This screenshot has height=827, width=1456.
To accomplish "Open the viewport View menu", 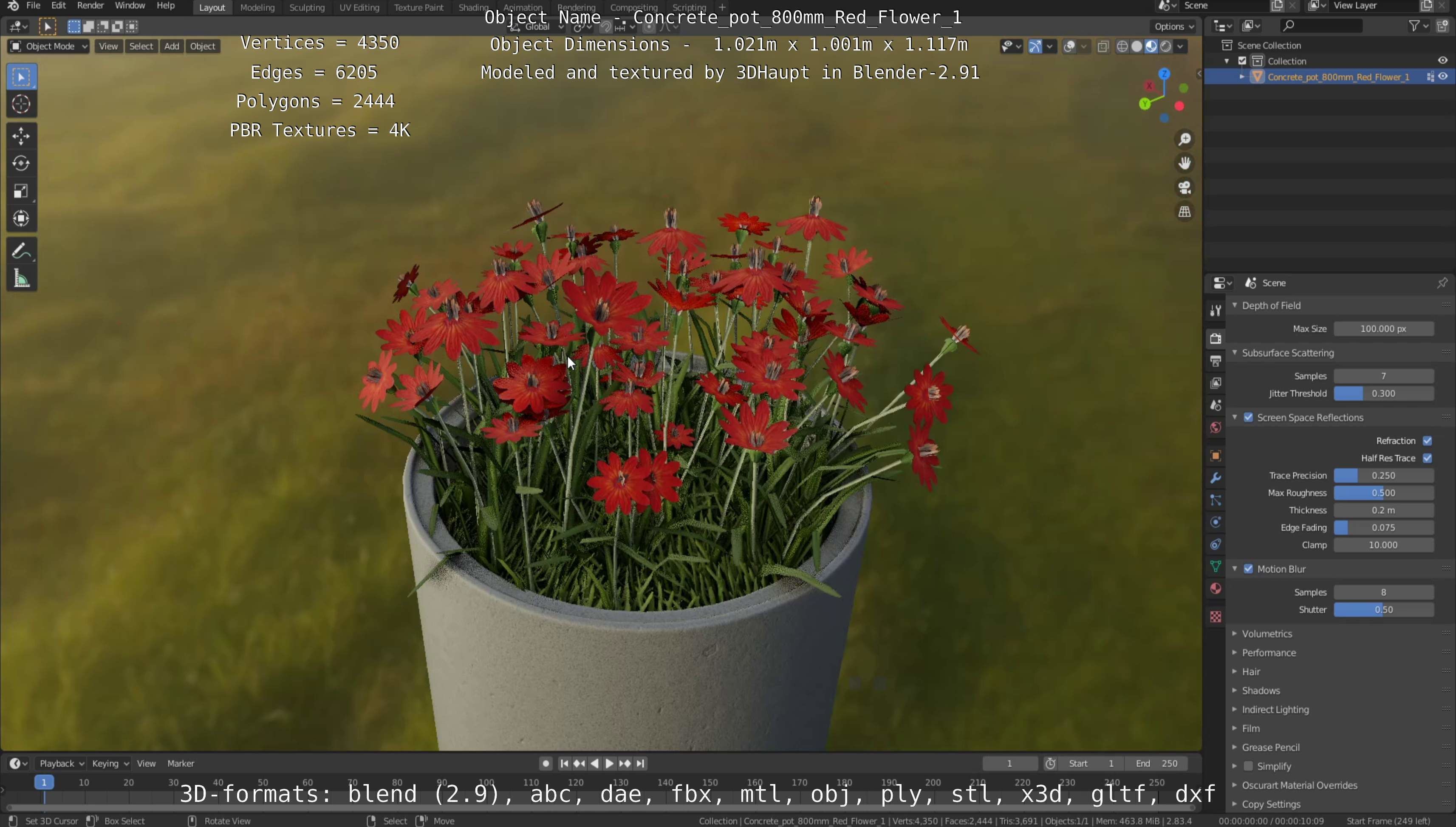I will 108,47.
